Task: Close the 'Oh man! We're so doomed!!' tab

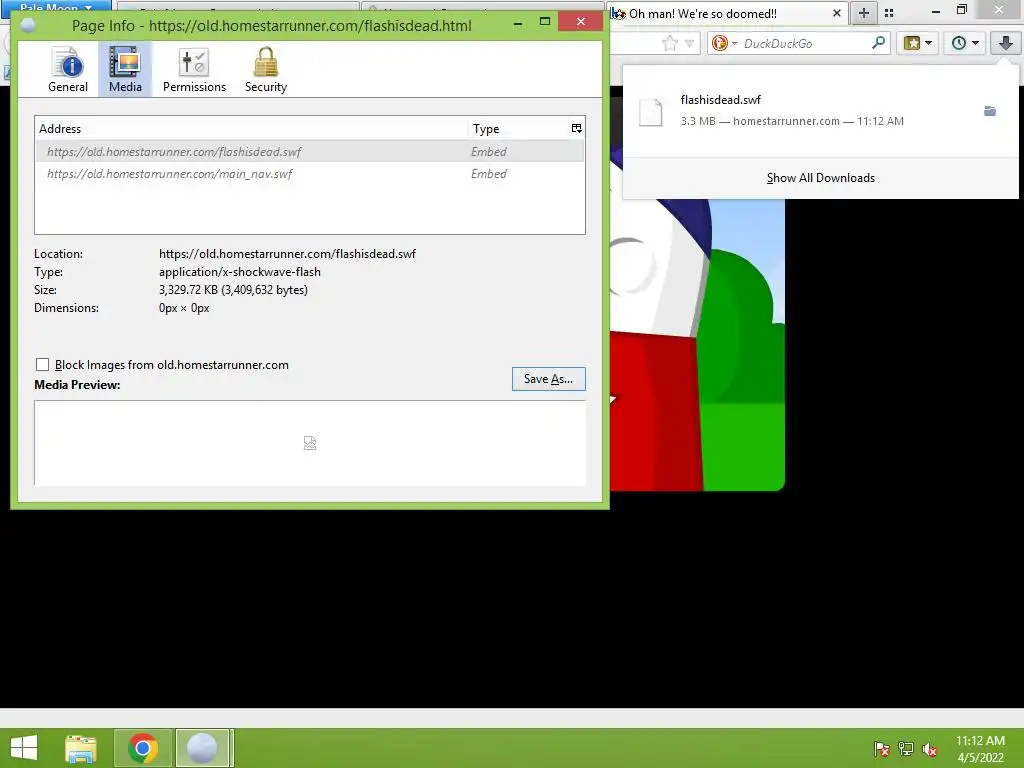Action: coord(837,13)
